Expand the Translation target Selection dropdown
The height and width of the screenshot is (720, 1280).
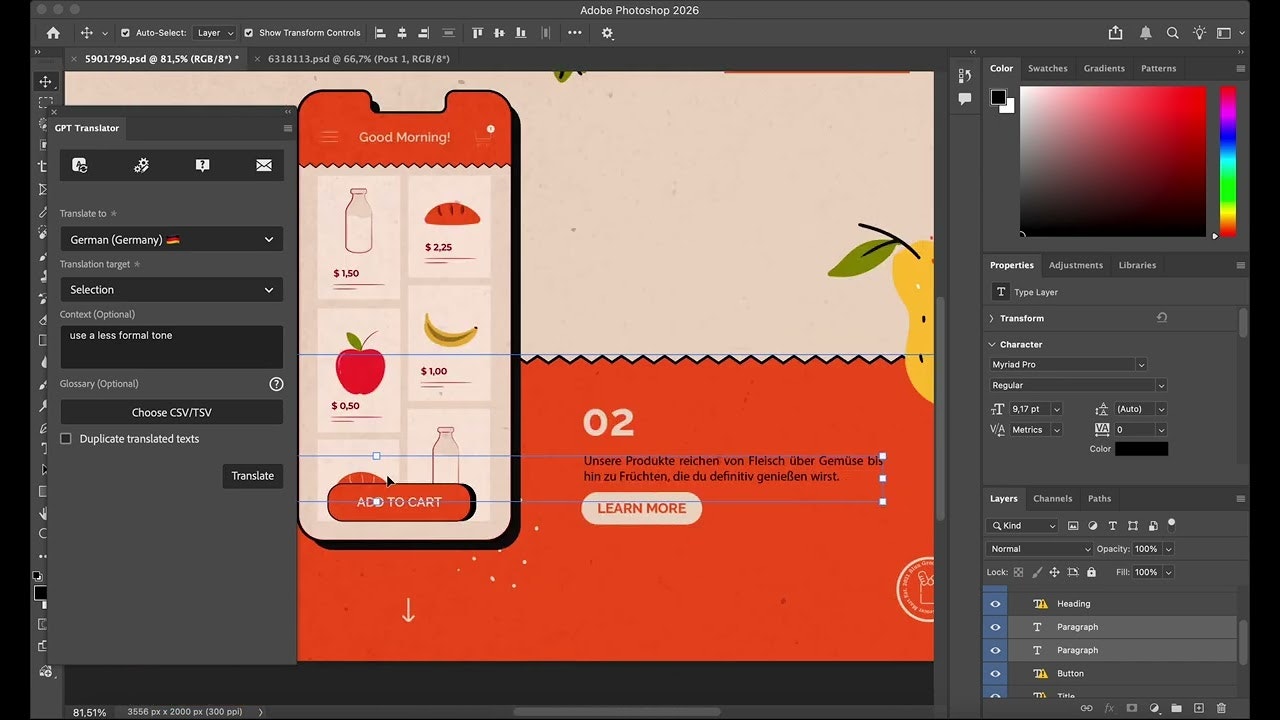171,290
